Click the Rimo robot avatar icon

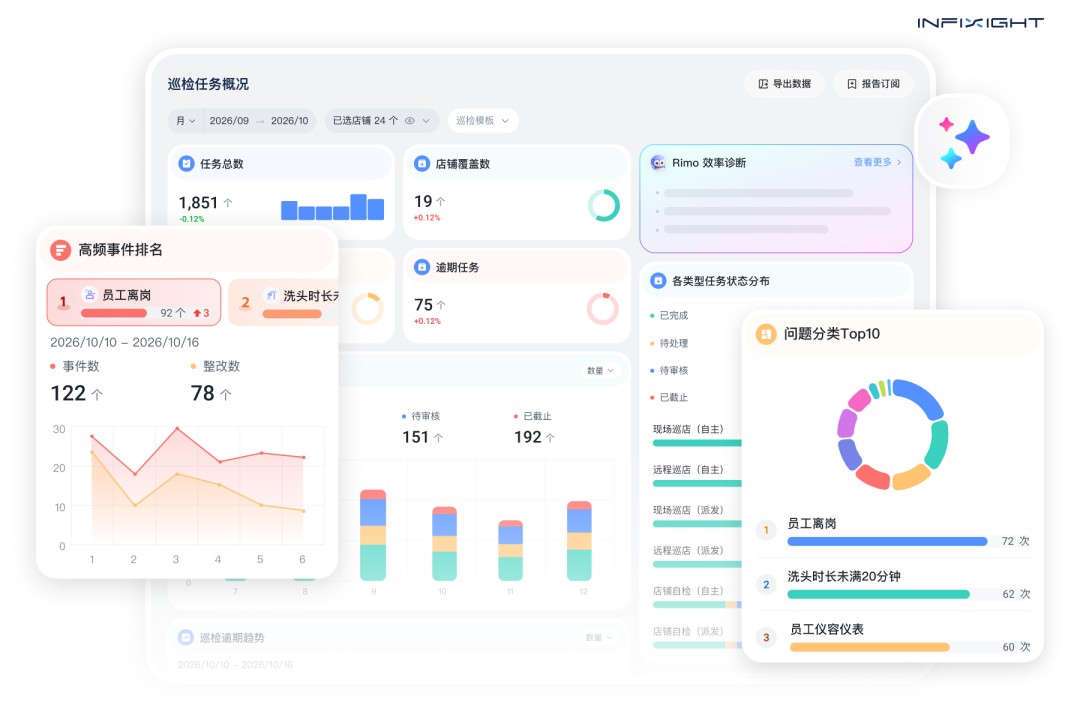pyautogui.click(x=658, y=163)
